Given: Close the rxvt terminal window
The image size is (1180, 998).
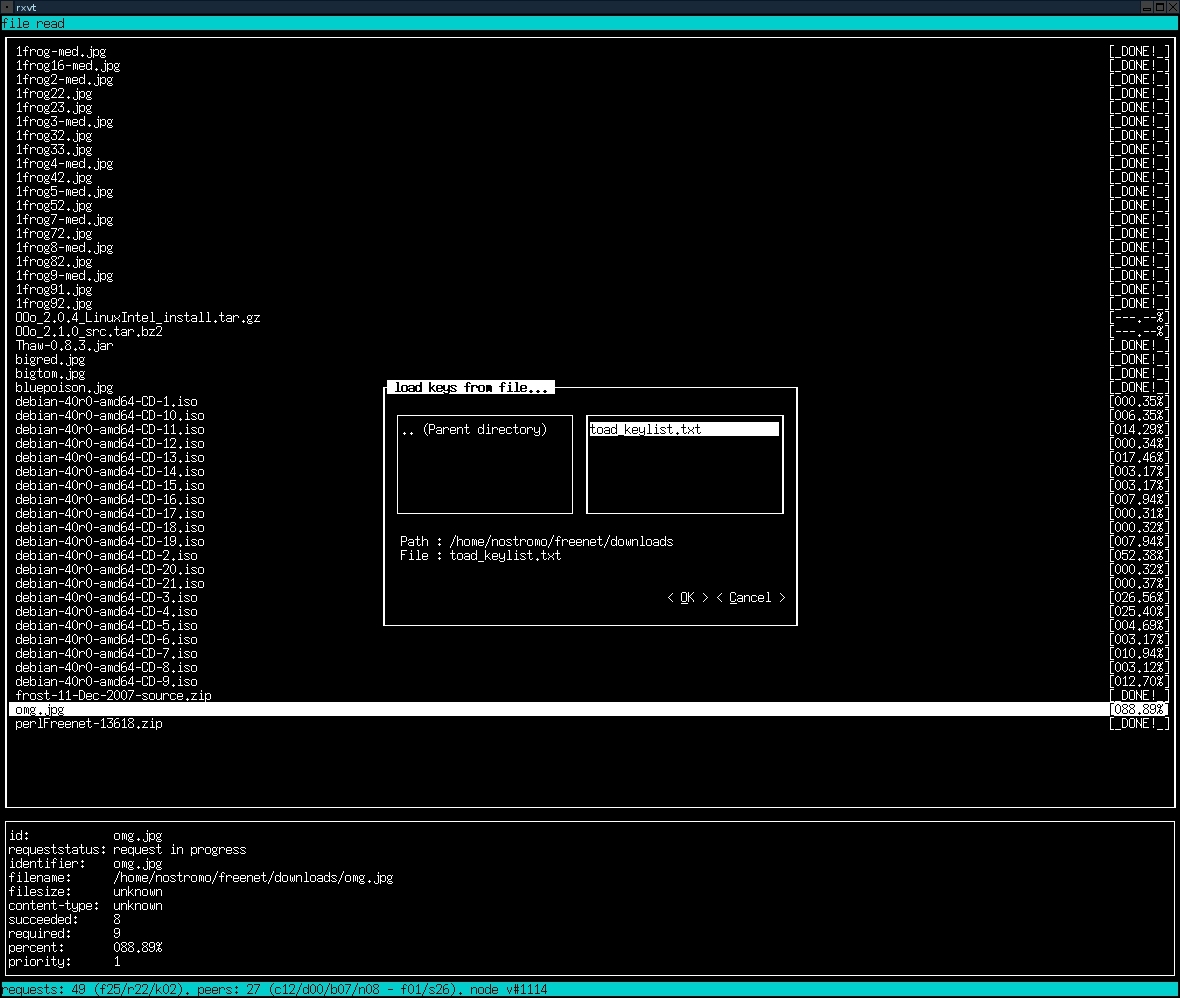Looking at the screenshot, I should pos(1172,7).
